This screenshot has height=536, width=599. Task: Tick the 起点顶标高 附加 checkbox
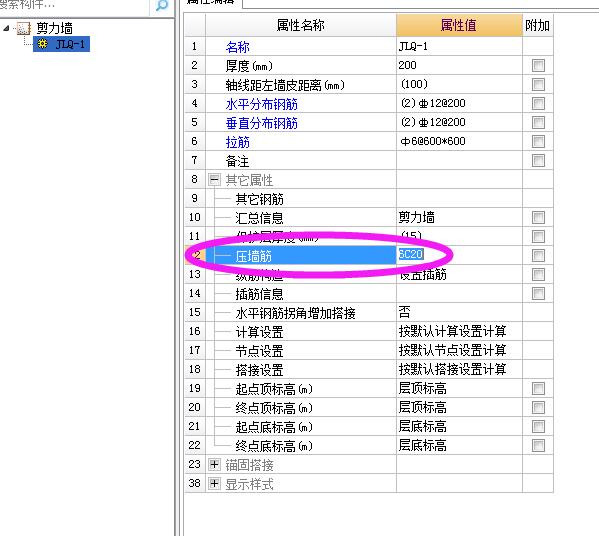(x=538, y=389)
